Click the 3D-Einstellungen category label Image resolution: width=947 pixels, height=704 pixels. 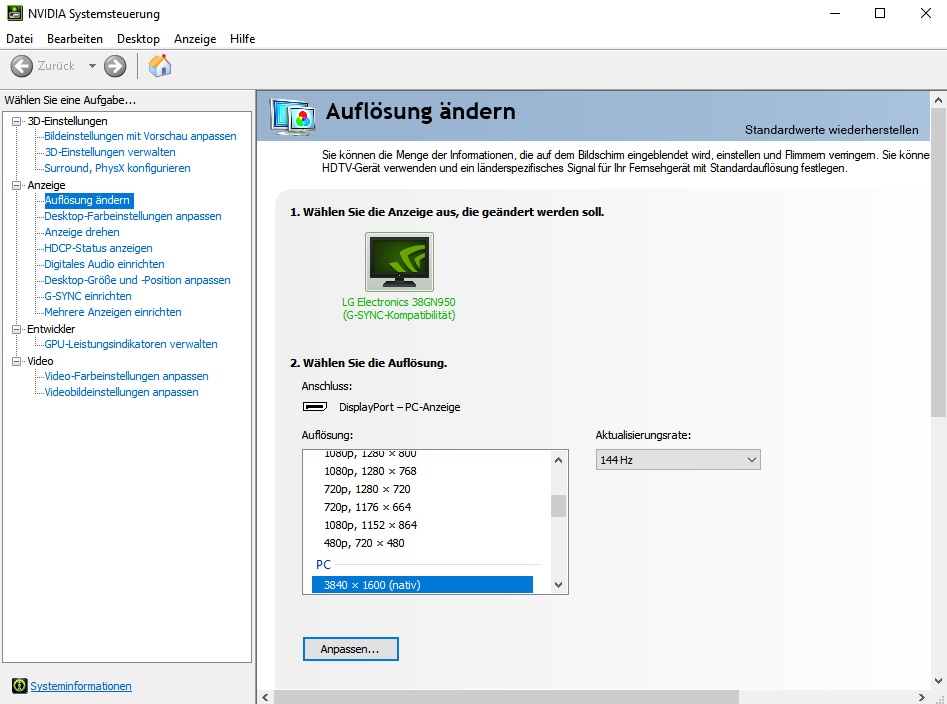point(67,121)
